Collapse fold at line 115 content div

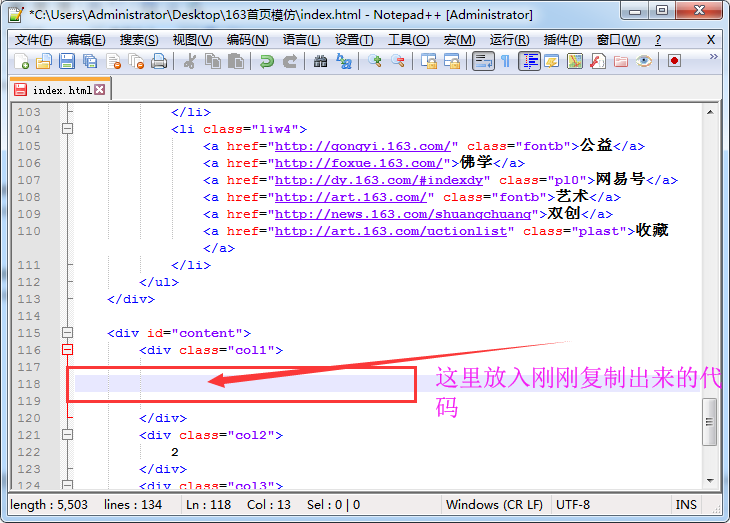point(68,333)
